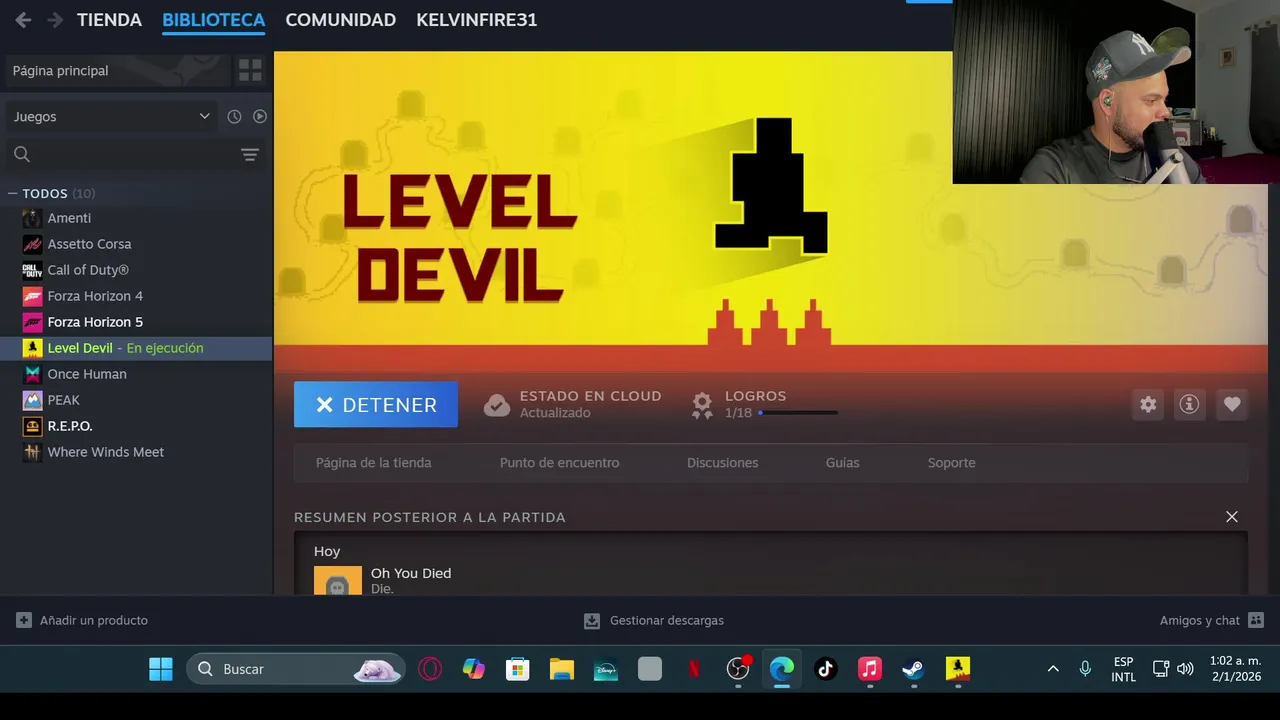
Task: Go back with the left arrow
Action: [x=23, y=20]
